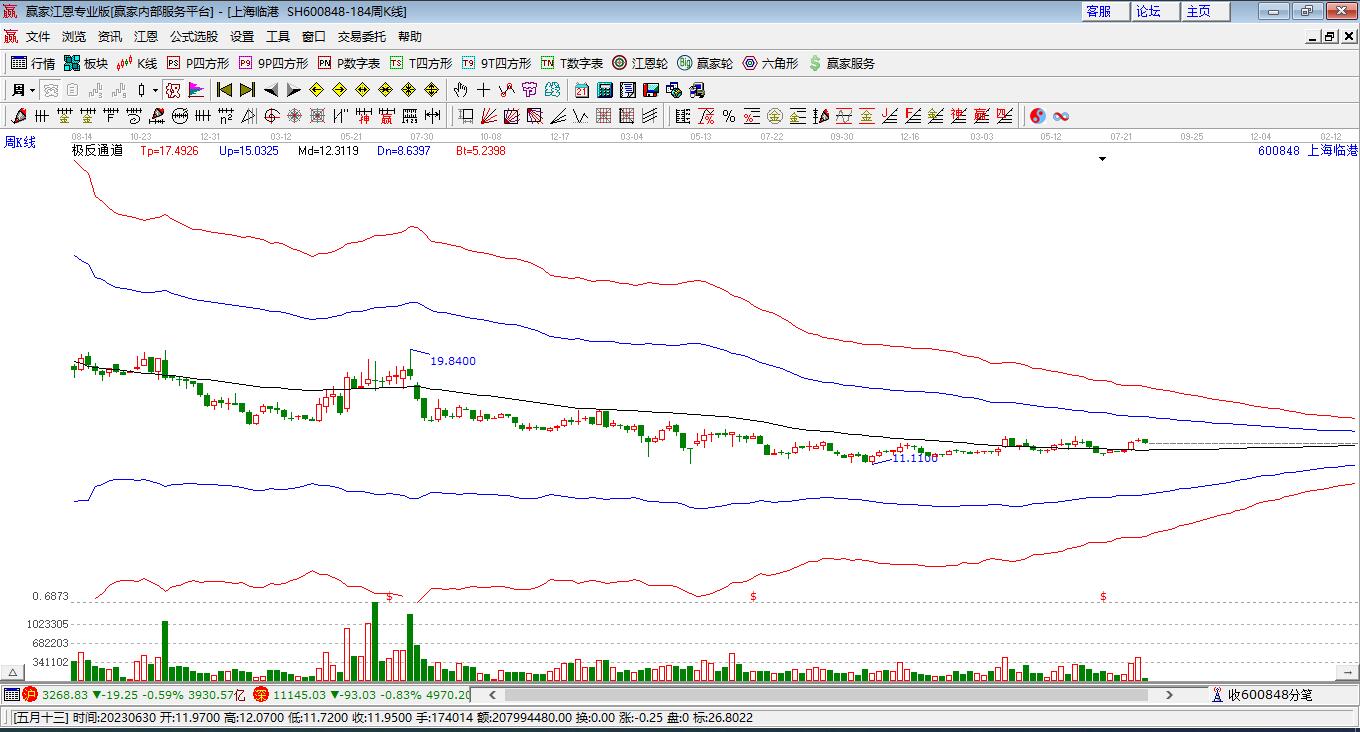The image size is (1360, 732).
Task: Click the black dropdown triangle on chart
Action: pos(1102,159)
